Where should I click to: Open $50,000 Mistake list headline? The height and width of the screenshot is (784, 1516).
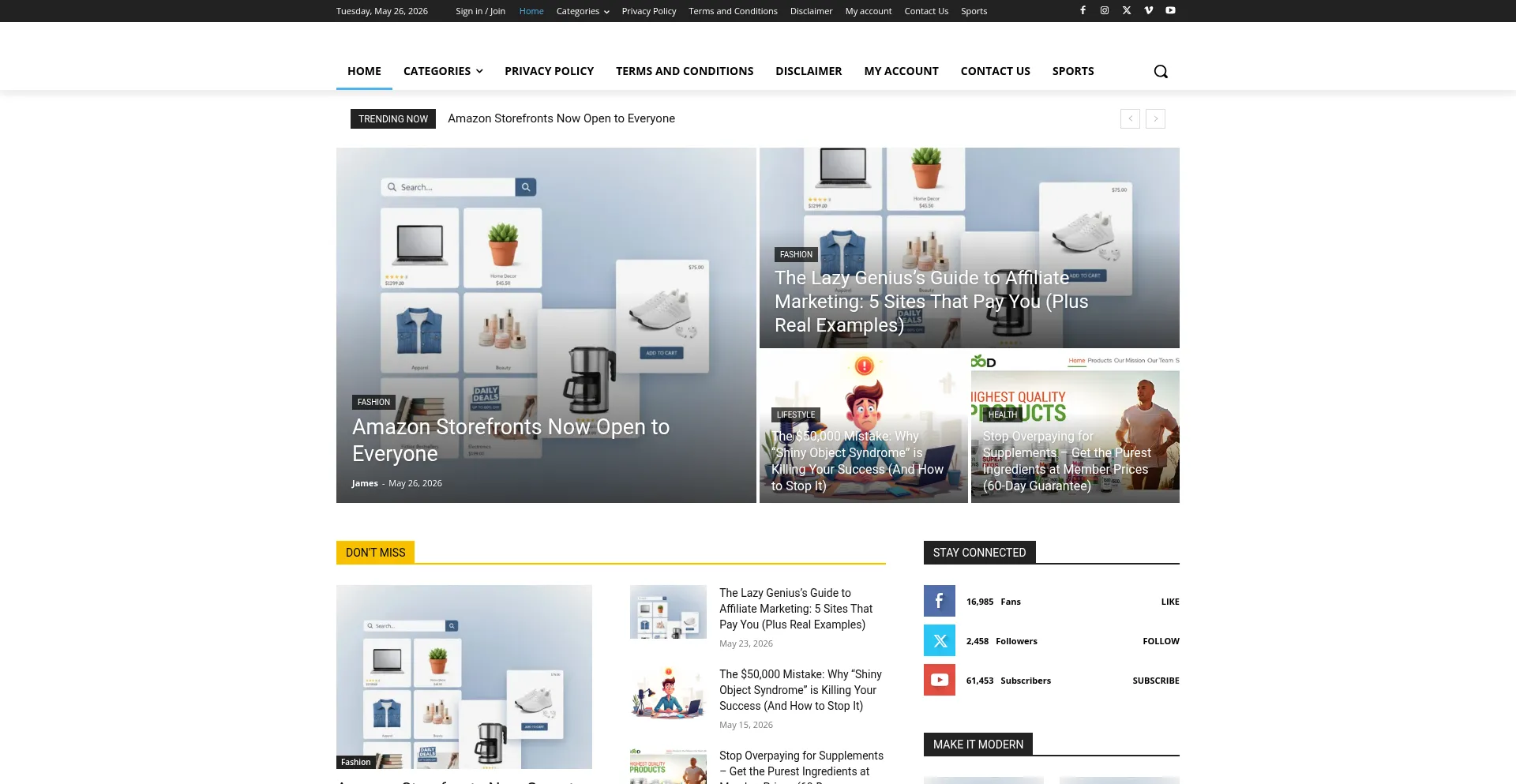point(801,690)
